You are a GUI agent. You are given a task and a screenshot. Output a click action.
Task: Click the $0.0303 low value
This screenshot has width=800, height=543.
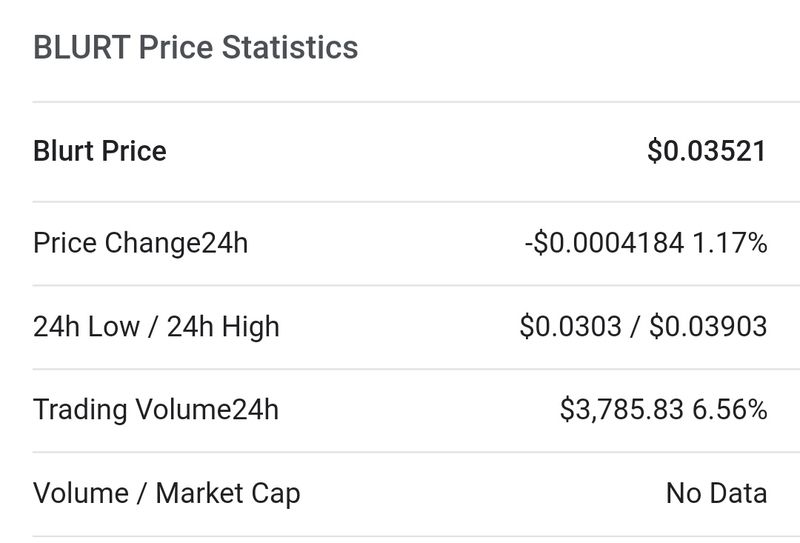pos(568,327)
